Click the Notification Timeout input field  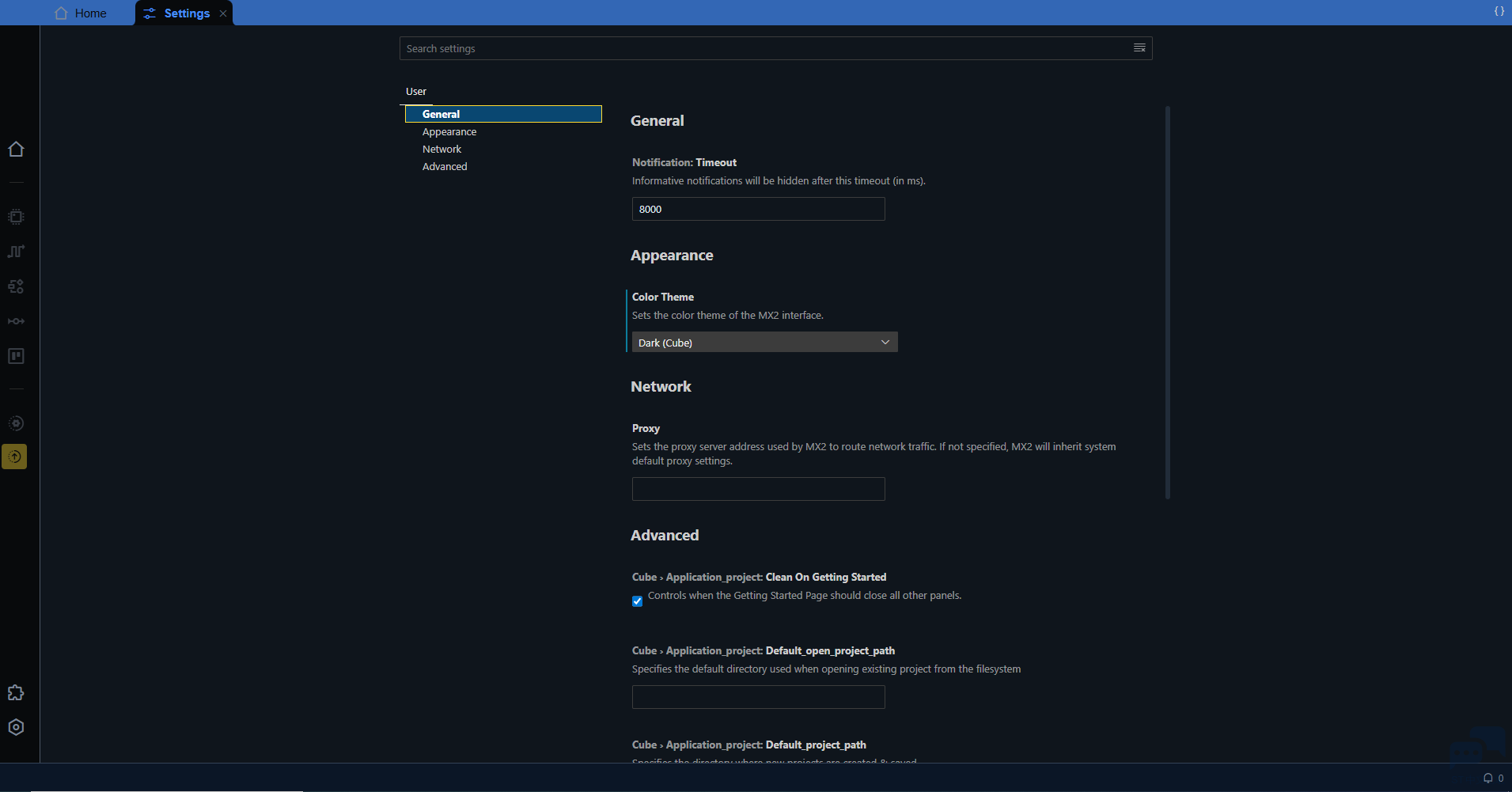click(x=758, y=209)
